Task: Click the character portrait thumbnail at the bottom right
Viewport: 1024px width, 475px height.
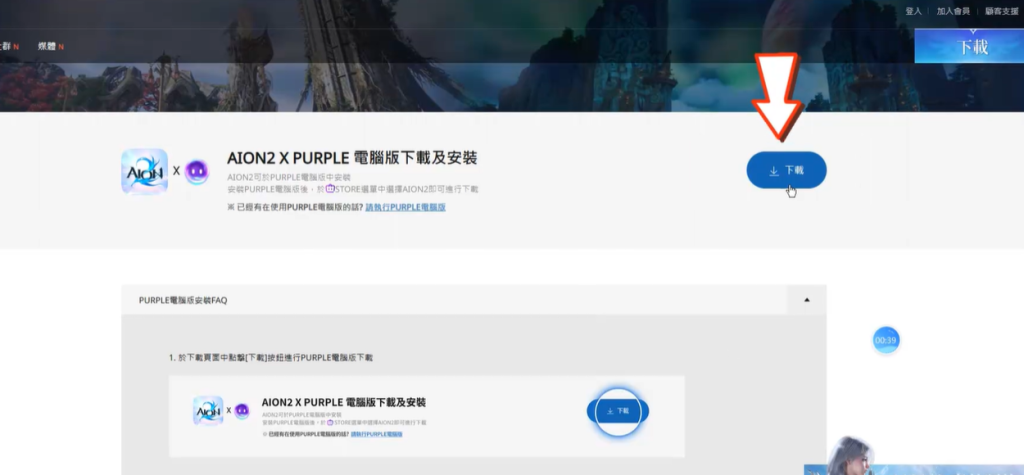Action: click(x=850, y=456)
